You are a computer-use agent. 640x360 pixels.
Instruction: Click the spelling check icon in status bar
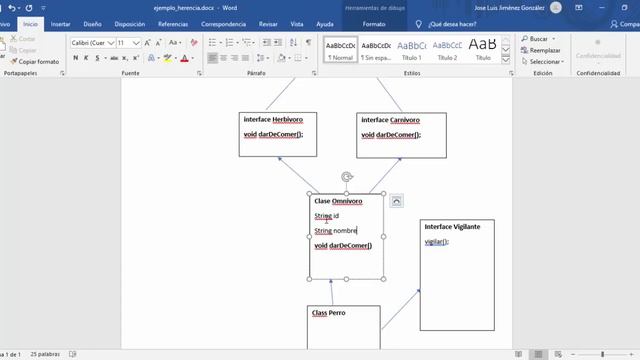[73, 354]
